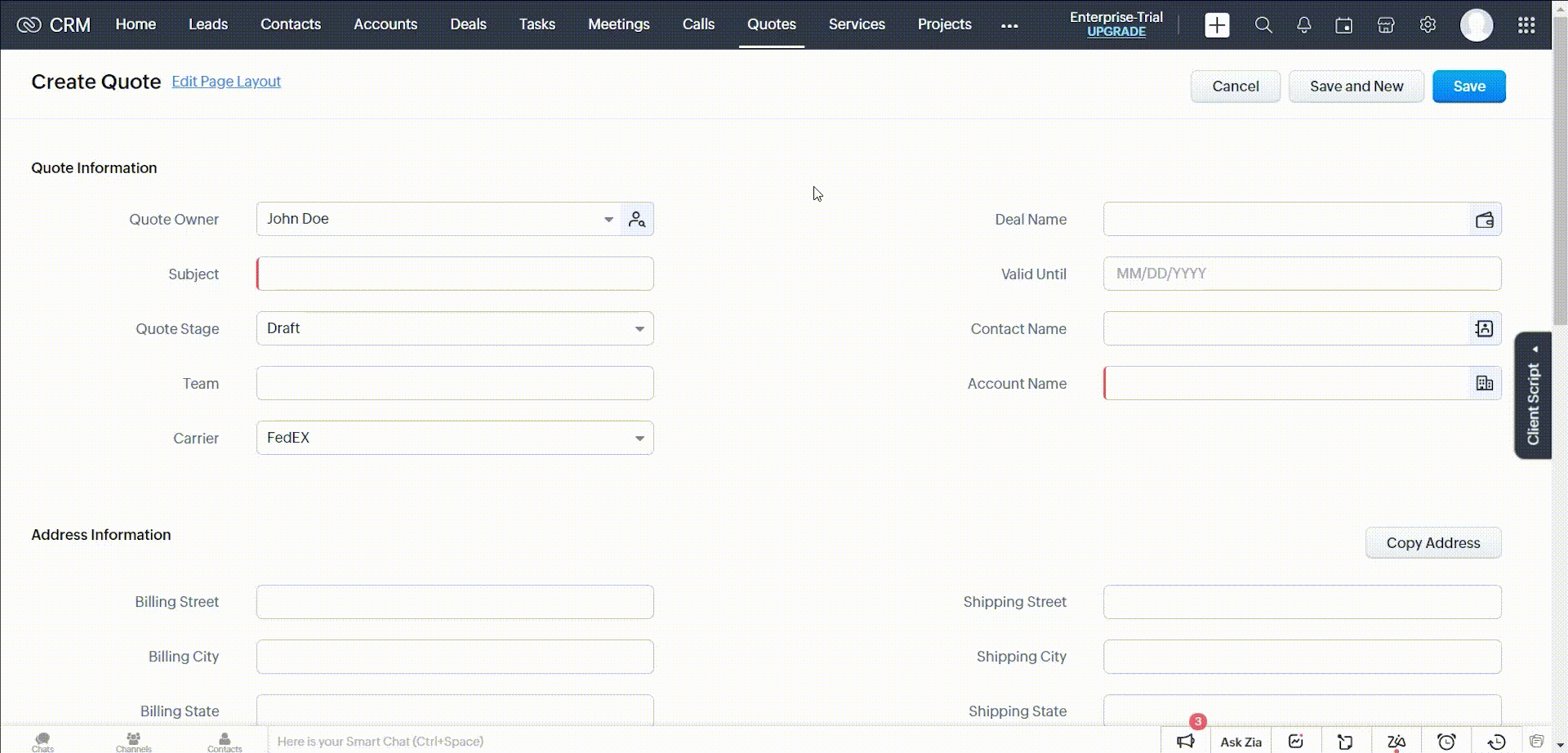
Task: Open the Edit Page Layout link
Action: click(x=226, y=82)
